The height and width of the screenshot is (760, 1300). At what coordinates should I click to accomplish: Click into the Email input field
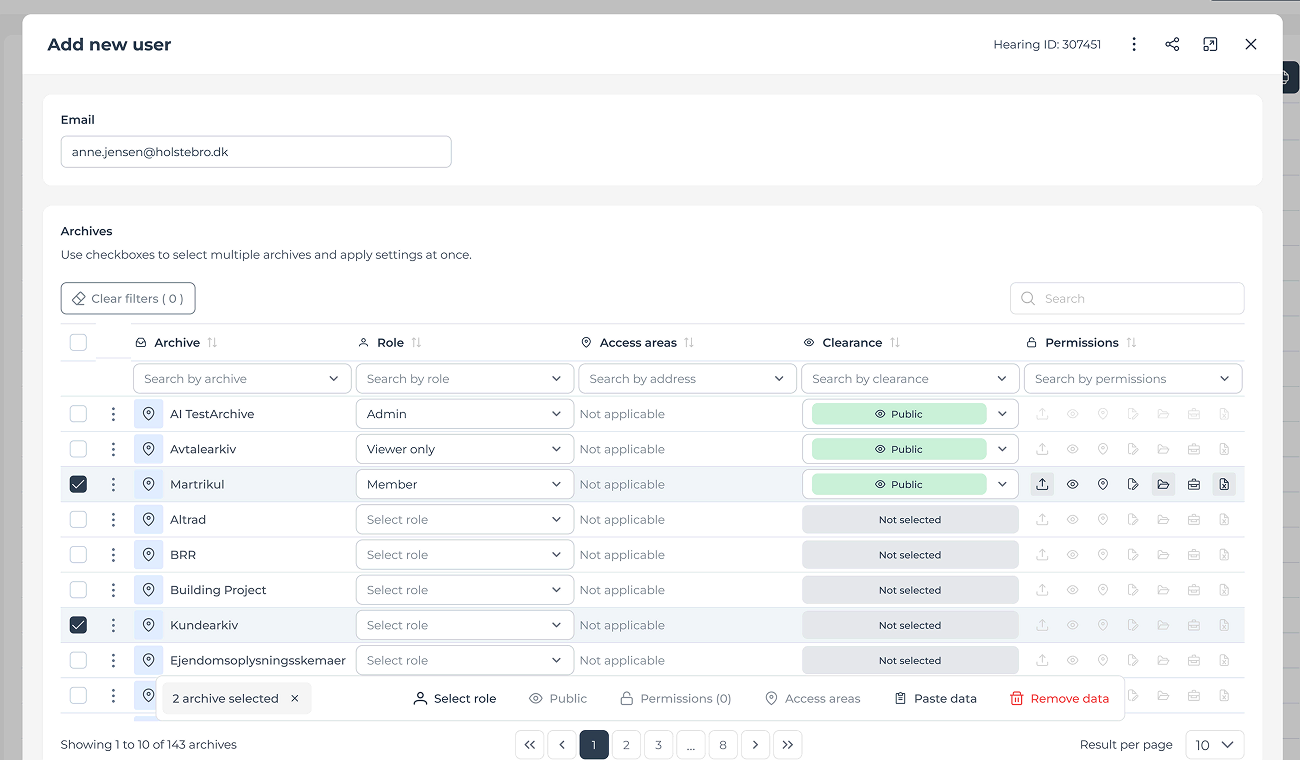click(x=255, y=152)
